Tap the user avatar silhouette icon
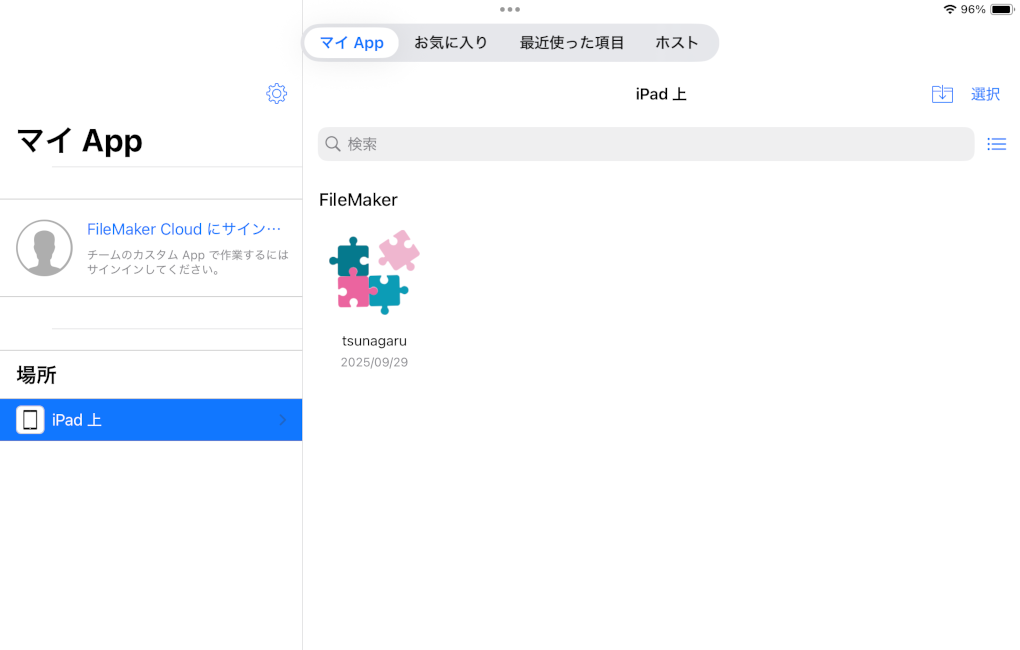The image size is (1020, 650). [44, 248]
